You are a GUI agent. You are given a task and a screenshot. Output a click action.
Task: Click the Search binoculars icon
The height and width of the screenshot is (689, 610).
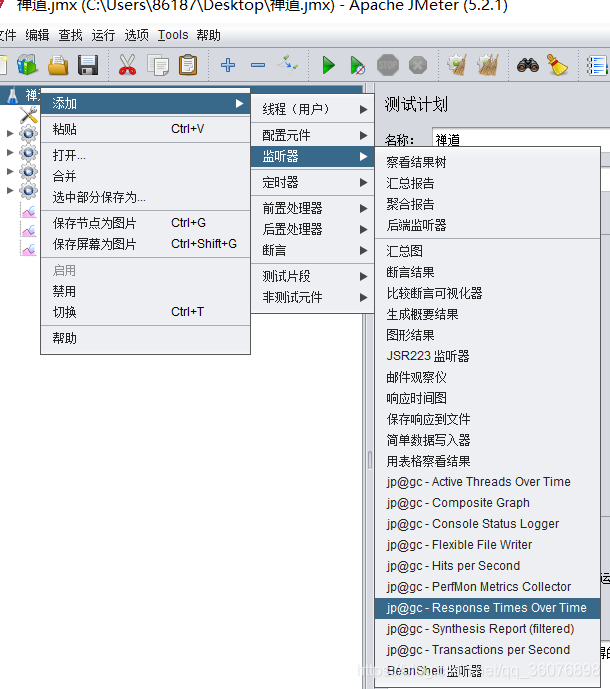528,65
